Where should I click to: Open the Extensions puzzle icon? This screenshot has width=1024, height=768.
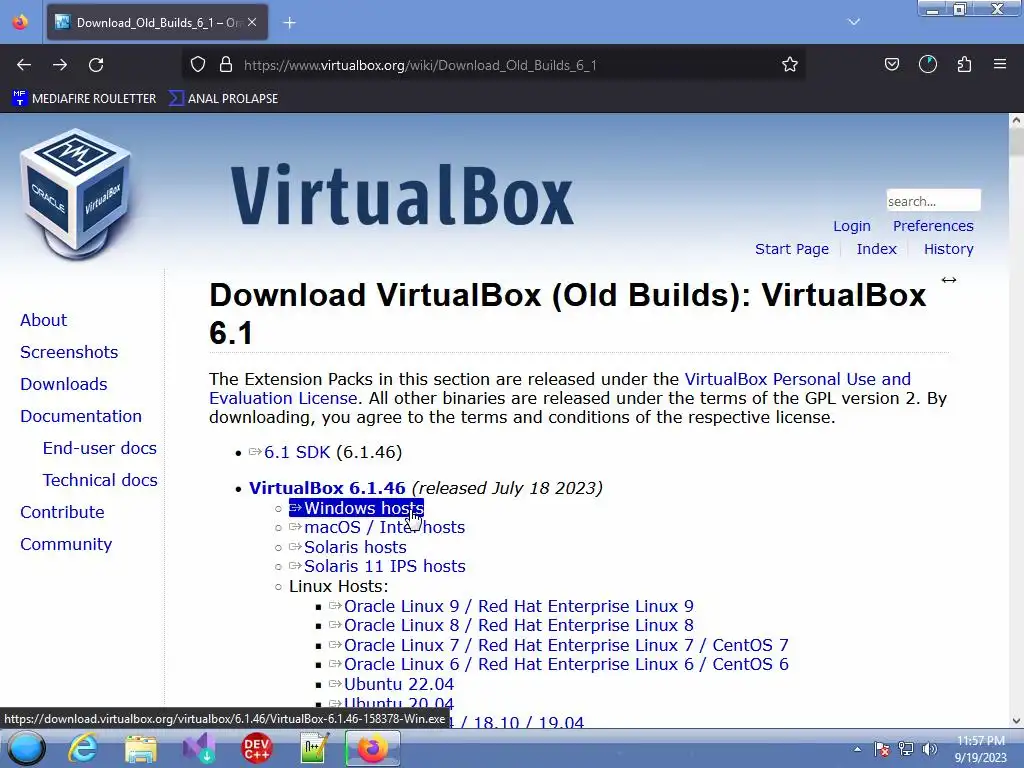pos(965,65)
